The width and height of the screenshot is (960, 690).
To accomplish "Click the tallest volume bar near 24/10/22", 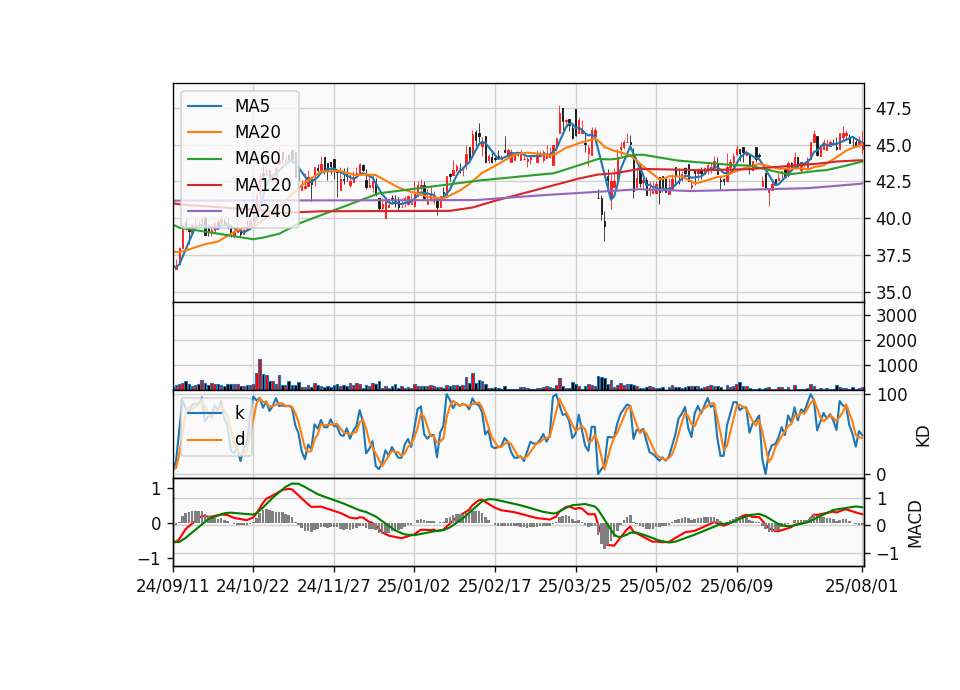I will (x=260, y=375).
